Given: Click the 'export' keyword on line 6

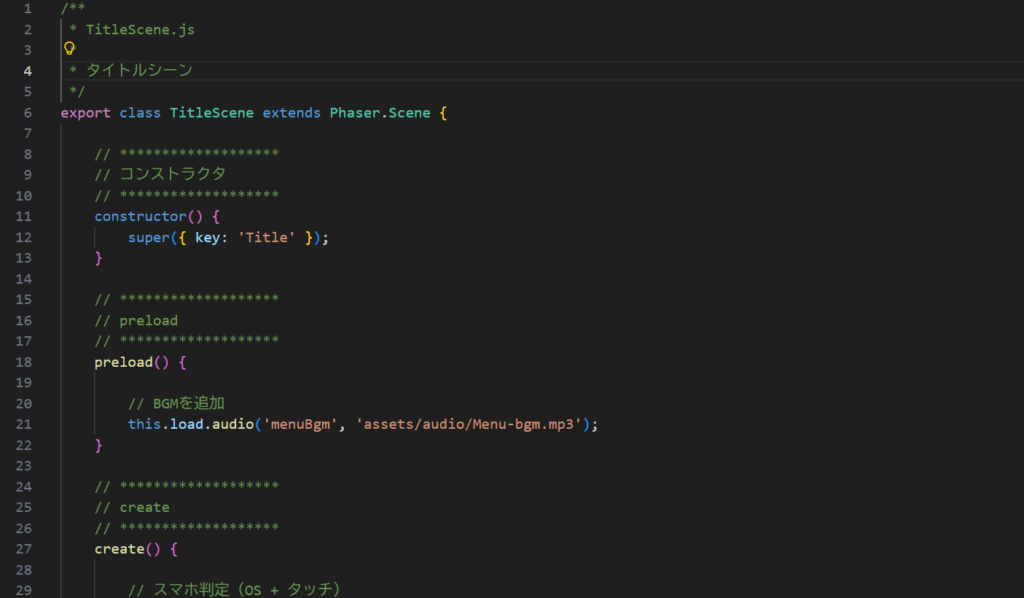Looking at the screenshot, I should (x=85, y=113).
